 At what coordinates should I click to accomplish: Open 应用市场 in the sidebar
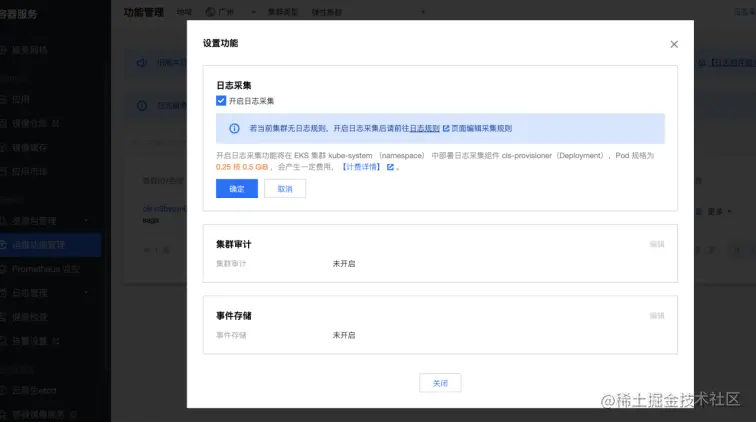(29, 171)
